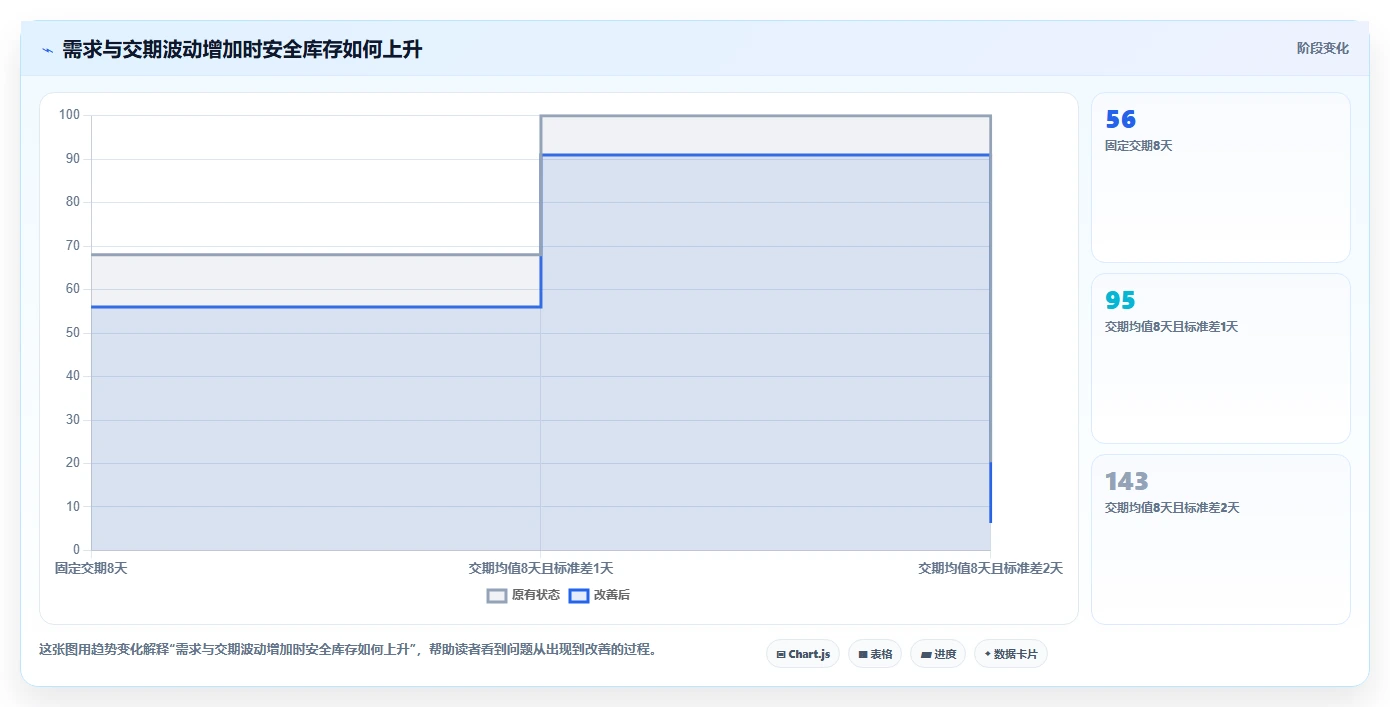Click the y-axis value 70
The image size is (1390, 707).
pos(73,245)
